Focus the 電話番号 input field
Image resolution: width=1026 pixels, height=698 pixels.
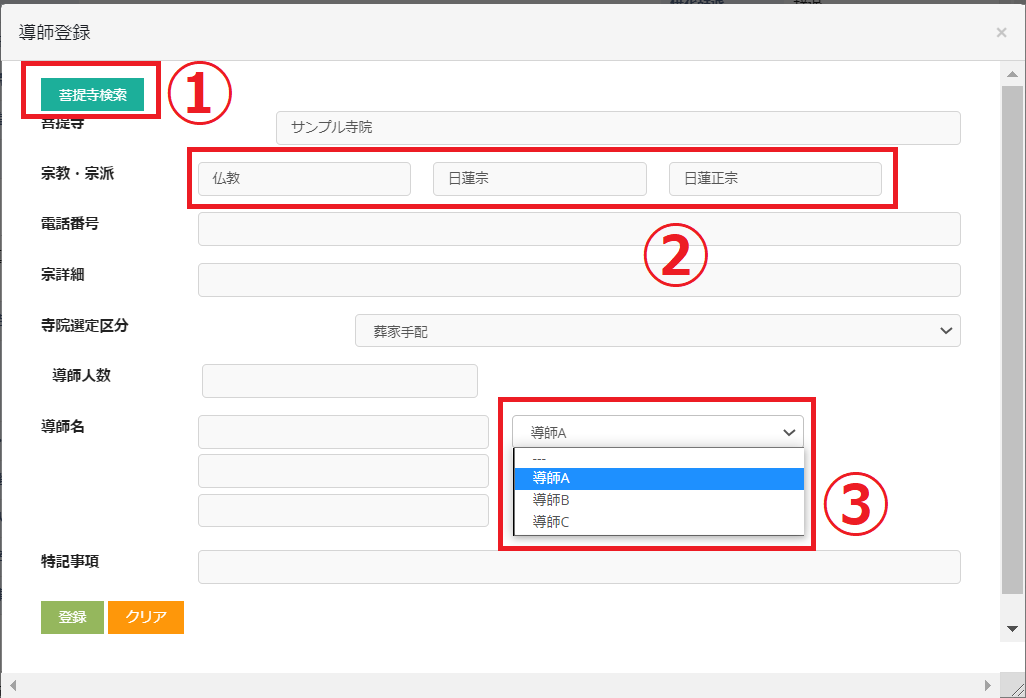click(x=578, y=229)
